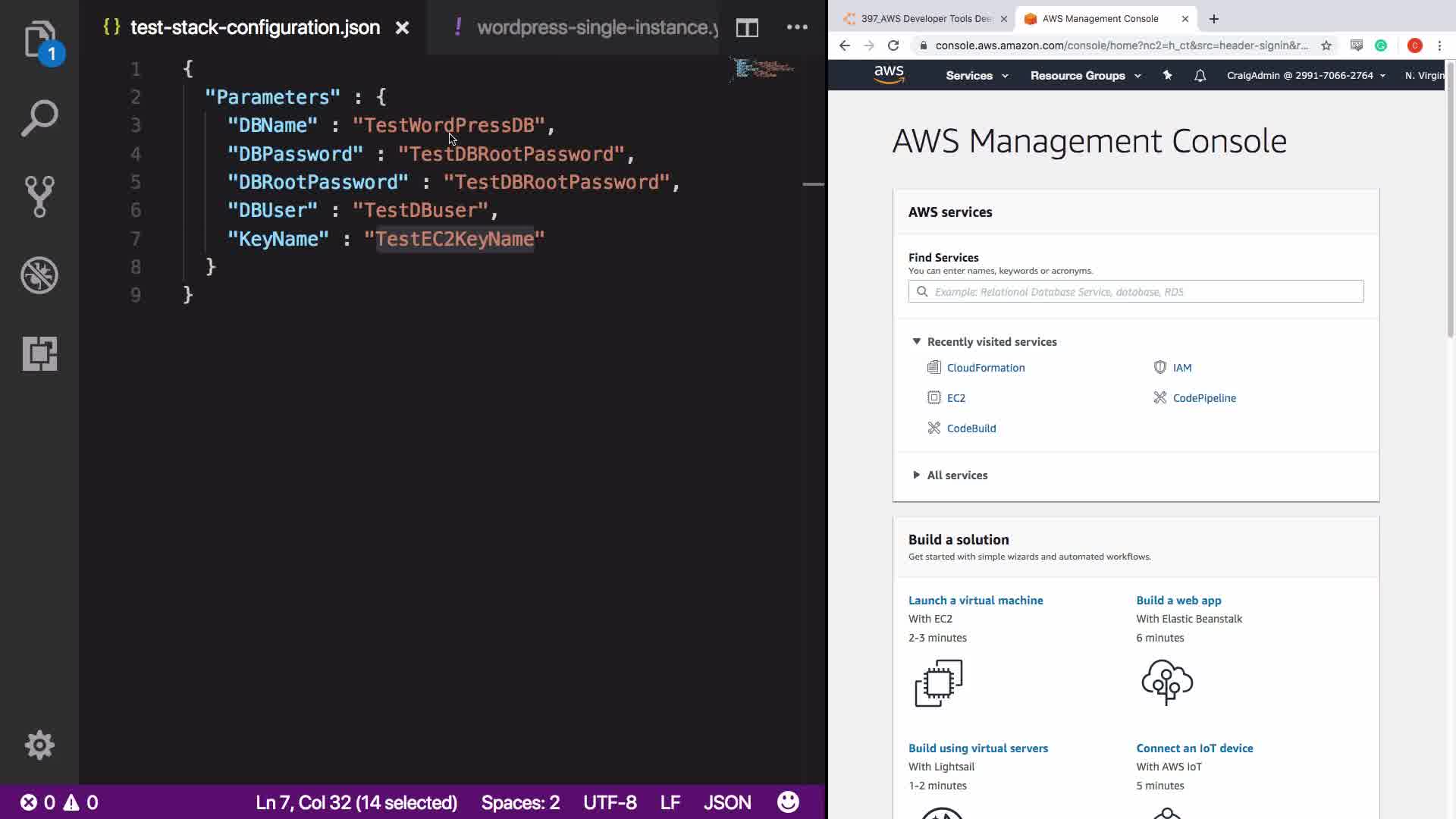Switch to wordpress-single-instance tab
The width and height of the screenshot is (1456, 819).
(591, 28)
